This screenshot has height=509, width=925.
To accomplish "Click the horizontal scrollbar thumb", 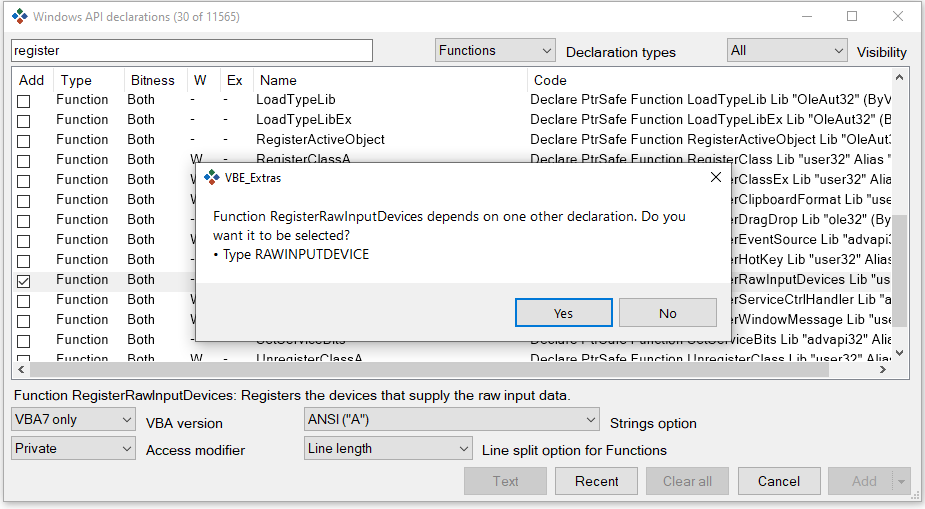I will (x=429, y=370).
